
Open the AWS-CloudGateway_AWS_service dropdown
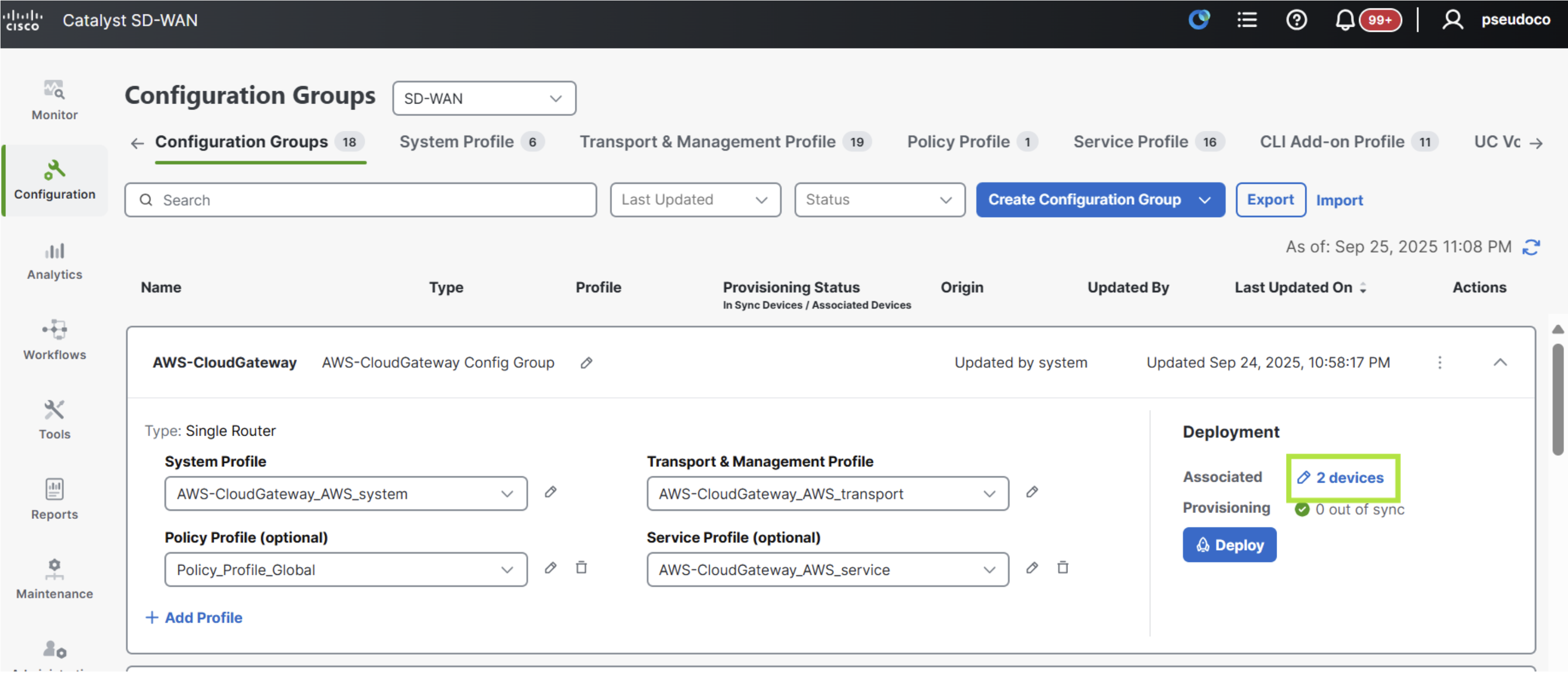(x=828, y=570)
